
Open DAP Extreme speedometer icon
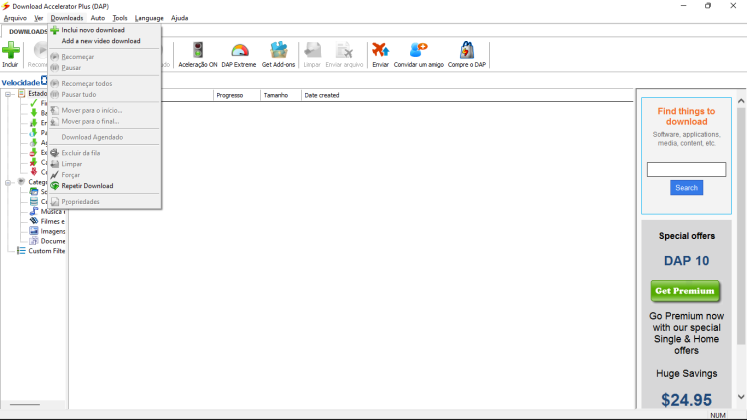click(238, 52)
